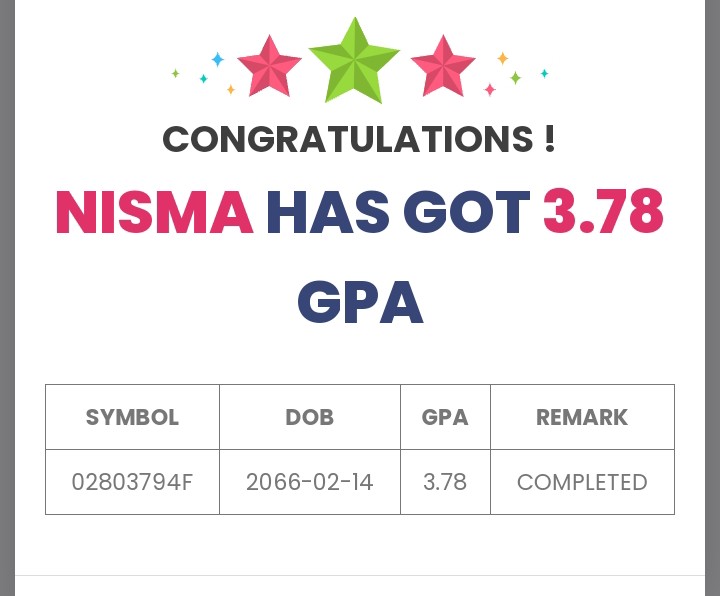Image resolution: width=720 pixels, height=596 pixels.
Task: Click the small pink sparkle below the right star
Action: [490, 90]
